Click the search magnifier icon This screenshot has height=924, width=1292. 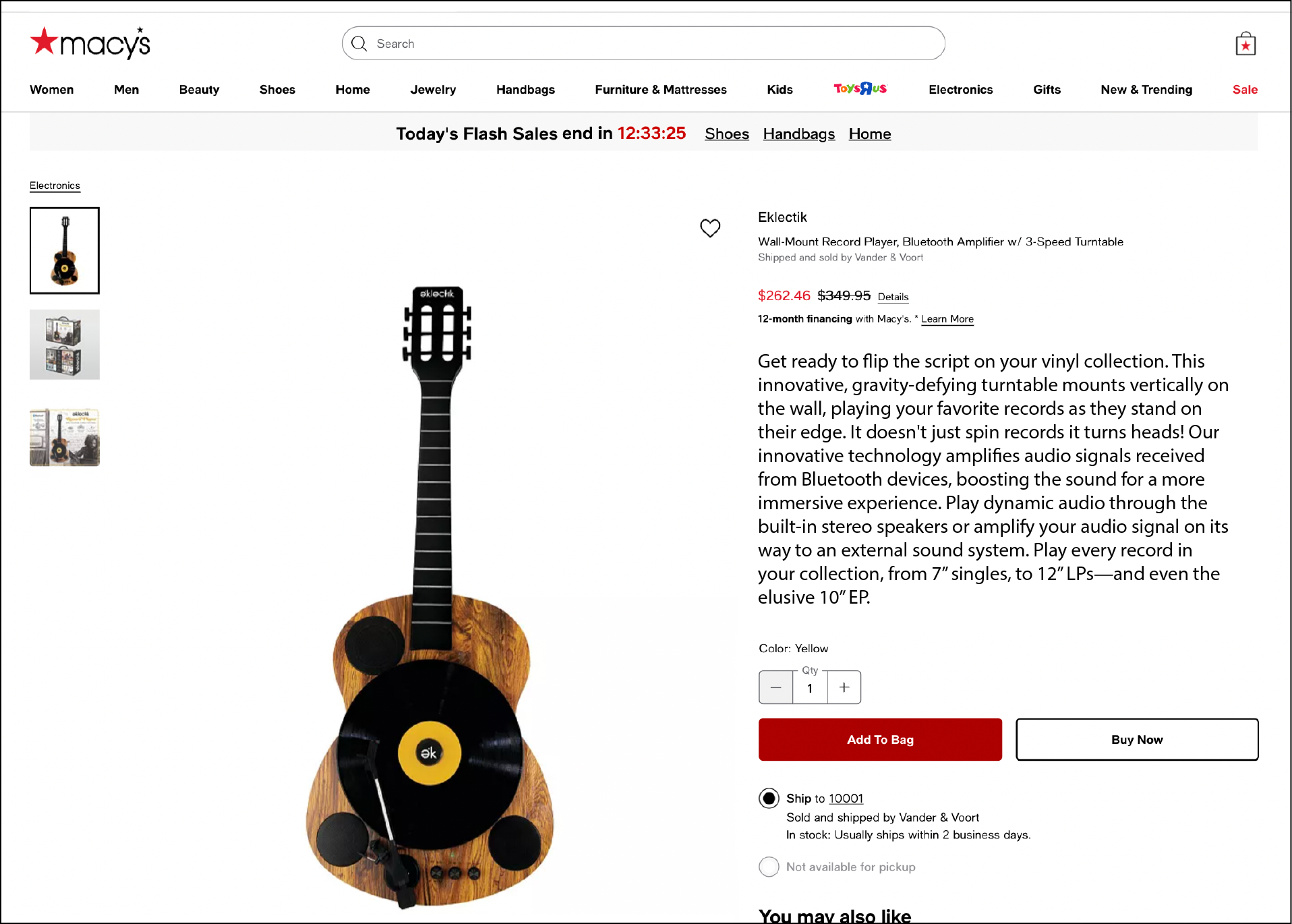pos(359,43)
